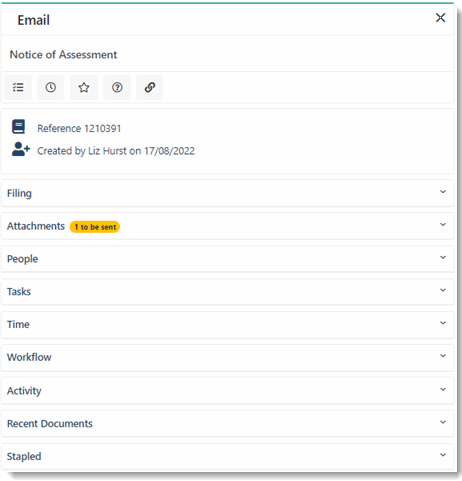The width and height of the screenshot is (462, 481).
Task: Close the Email panel
Action: 440,18
